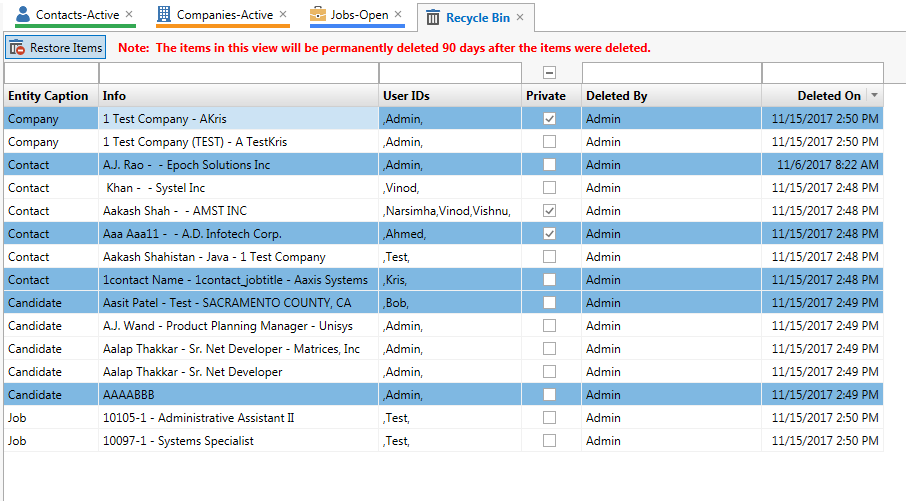
Task: Select '1contact Name - 1contact_jobtitle - Aaxis Systems' cell
Action: pos(239,280)
